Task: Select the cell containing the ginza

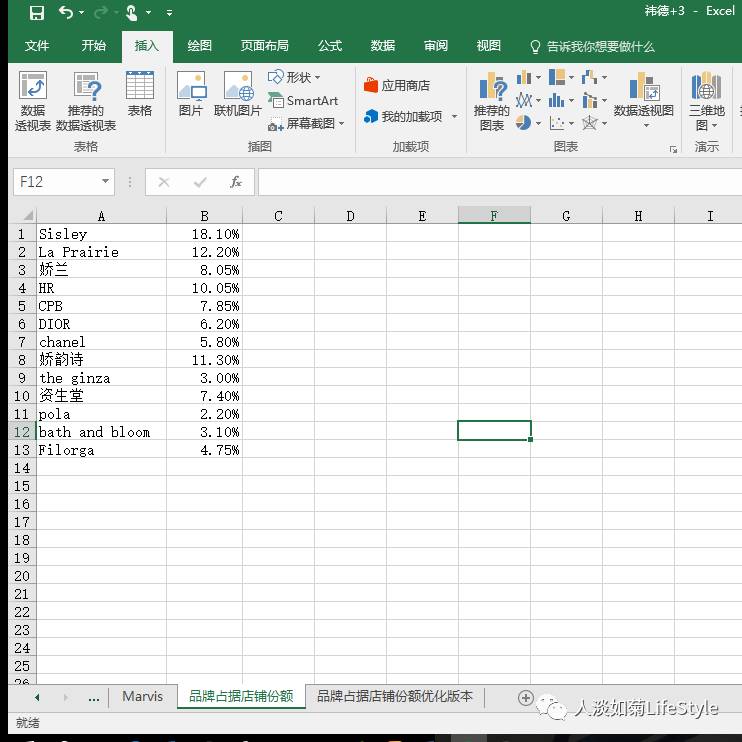Action: tap(101, 378)
